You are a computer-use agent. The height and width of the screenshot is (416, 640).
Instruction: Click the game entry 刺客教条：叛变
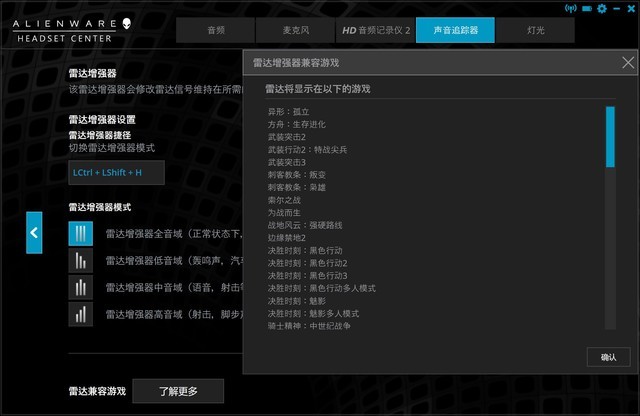point(297,175)
